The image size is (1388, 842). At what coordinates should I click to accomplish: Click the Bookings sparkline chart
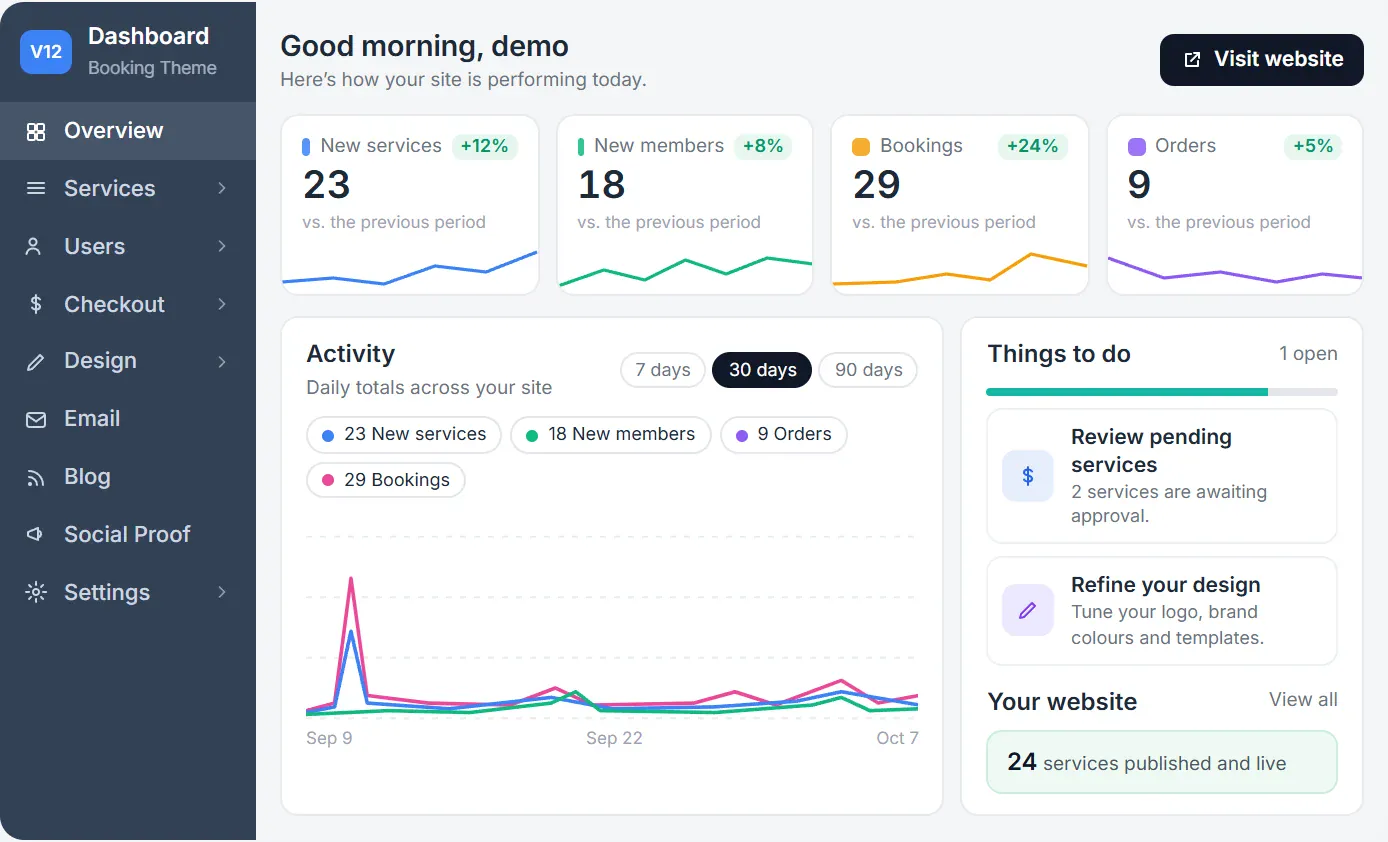pos(960,269)
